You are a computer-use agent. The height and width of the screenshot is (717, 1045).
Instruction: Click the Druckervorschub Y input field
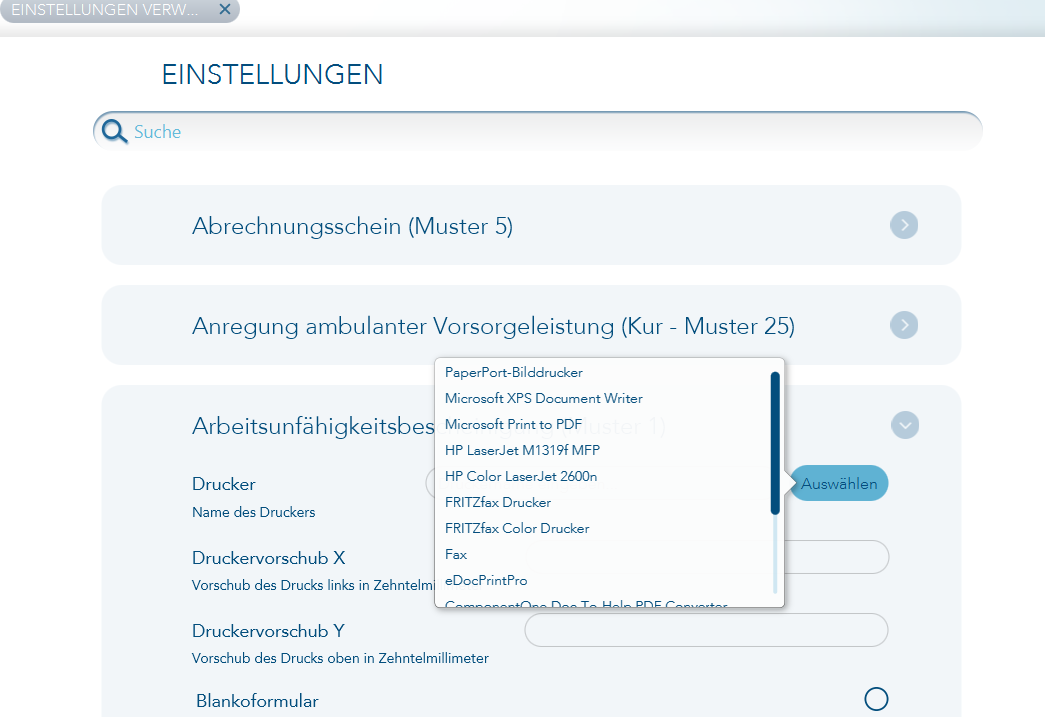[x=706, y=630]
